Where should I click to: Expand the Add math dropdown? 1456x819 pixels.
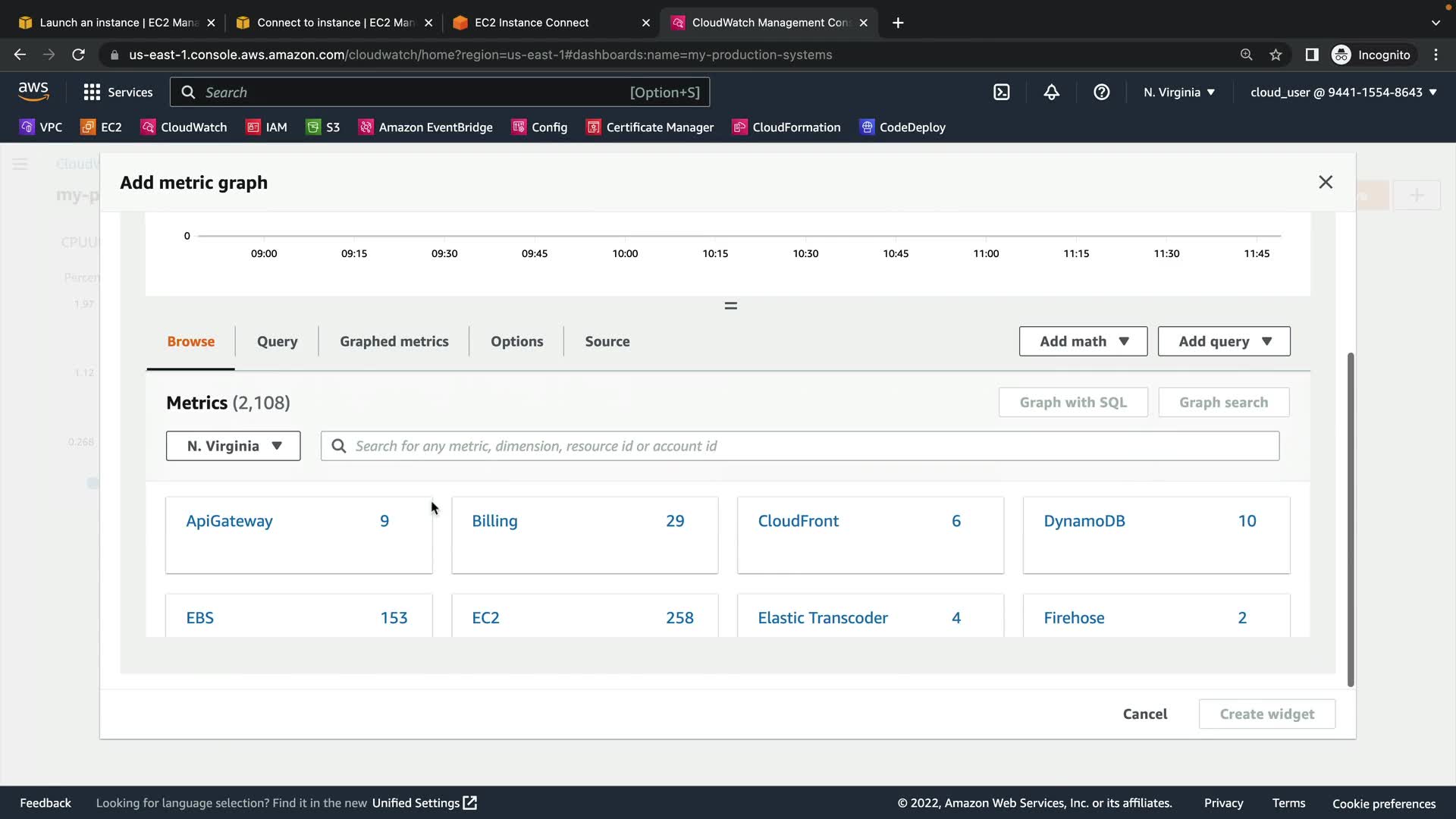[1083, 341]
